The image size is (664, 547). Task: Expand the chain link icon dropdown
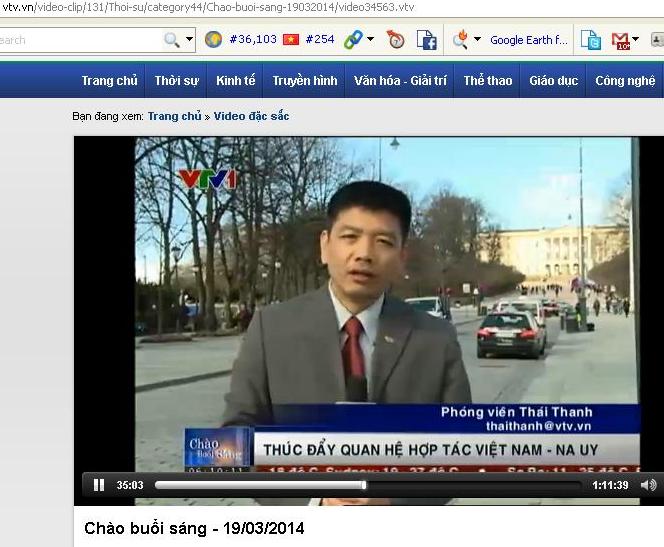(x=370, y=40)
